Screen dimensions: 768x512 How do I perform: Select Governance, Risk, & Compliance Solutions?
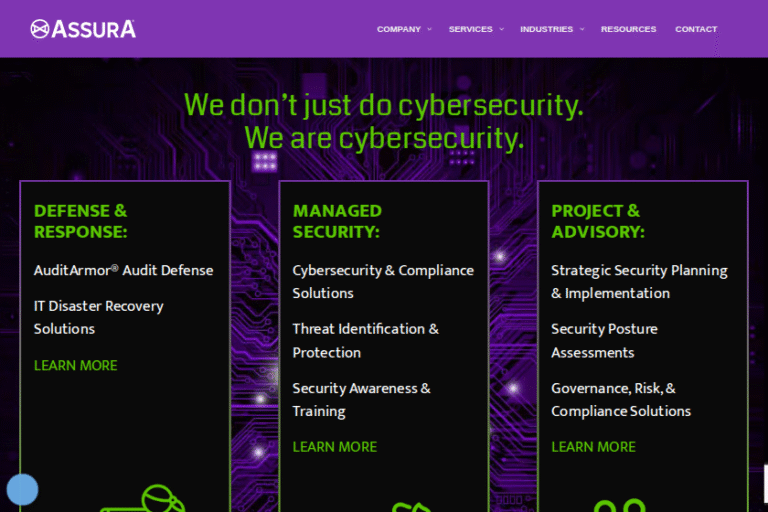[x=620, y=399]
